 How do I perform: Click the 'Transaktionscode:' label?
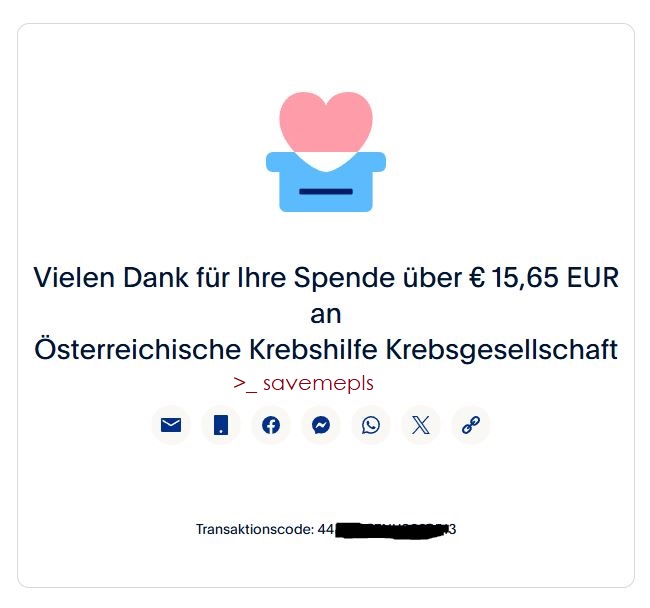pyautogui.click(x=255, y=529)
